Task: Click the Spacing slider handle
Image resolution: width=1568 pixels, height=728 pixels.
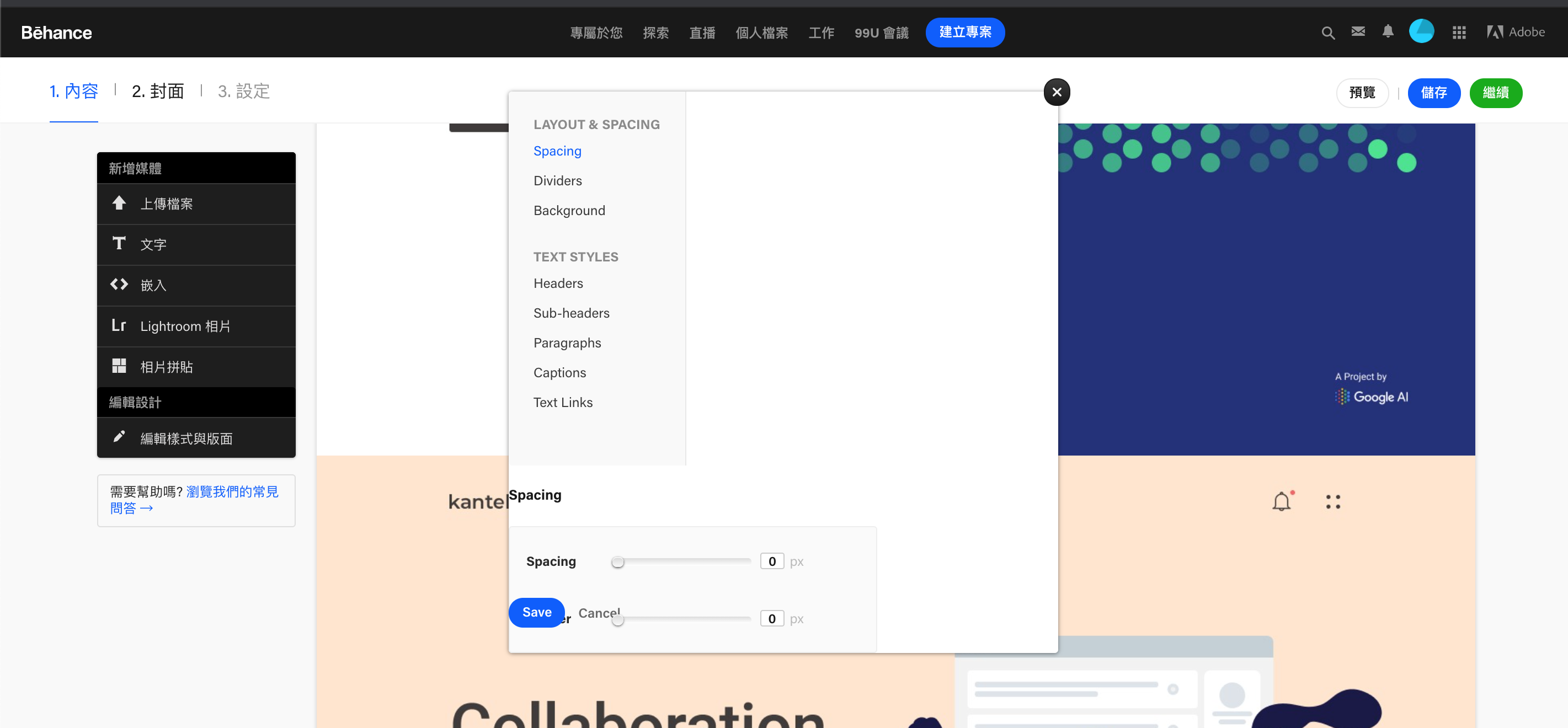Action: coord(618,562)
